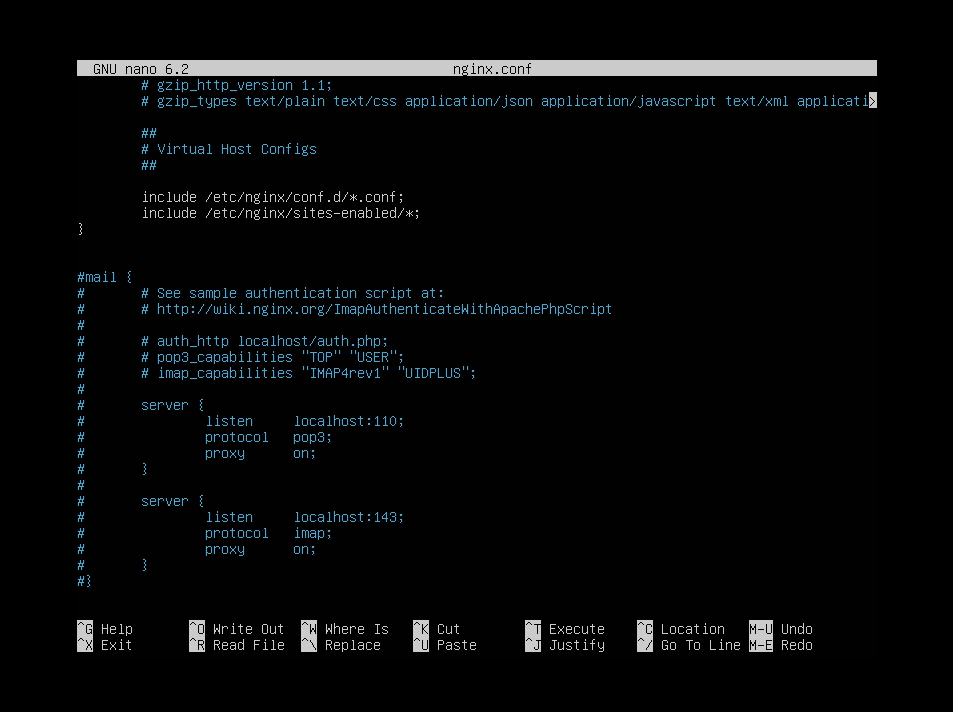This screenshot has width=953, height=712.
Task: Click the M-U Undo shortcut
Action: [781, 629]
